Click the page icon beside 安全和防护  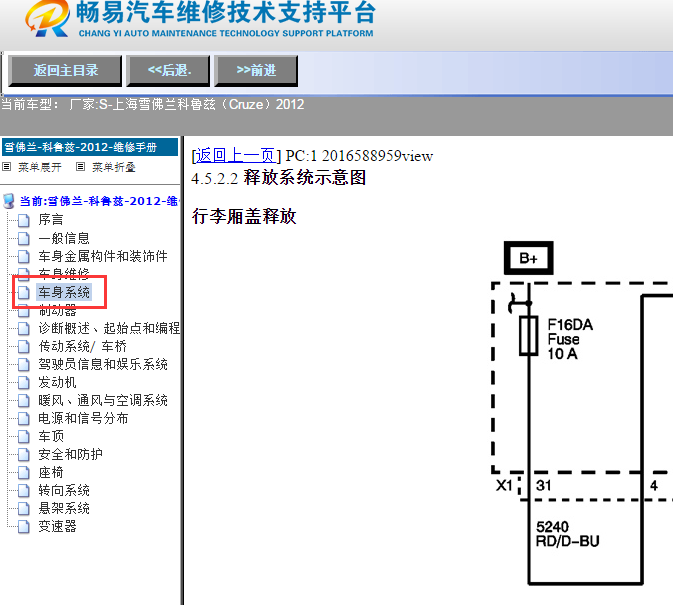pyautogui.click(x=24, y=454)
